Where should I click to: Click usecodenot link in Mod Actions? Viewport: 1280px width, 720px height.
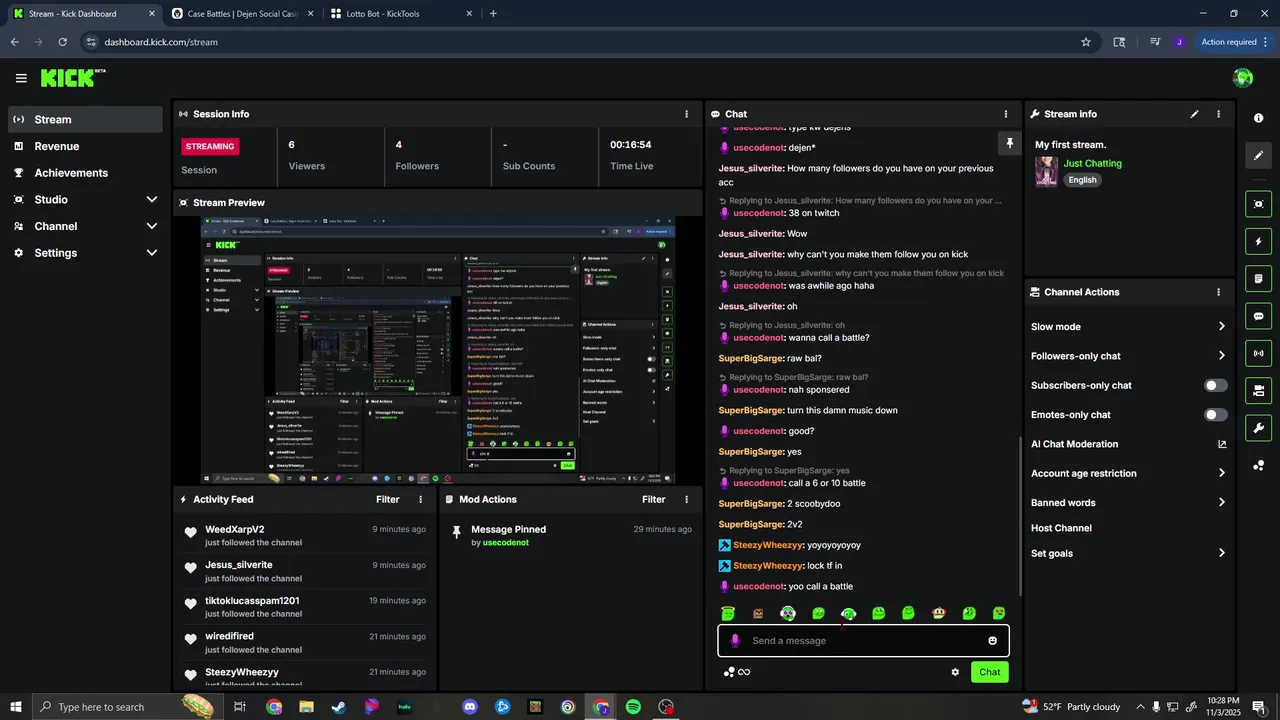[x=505, y=543]
